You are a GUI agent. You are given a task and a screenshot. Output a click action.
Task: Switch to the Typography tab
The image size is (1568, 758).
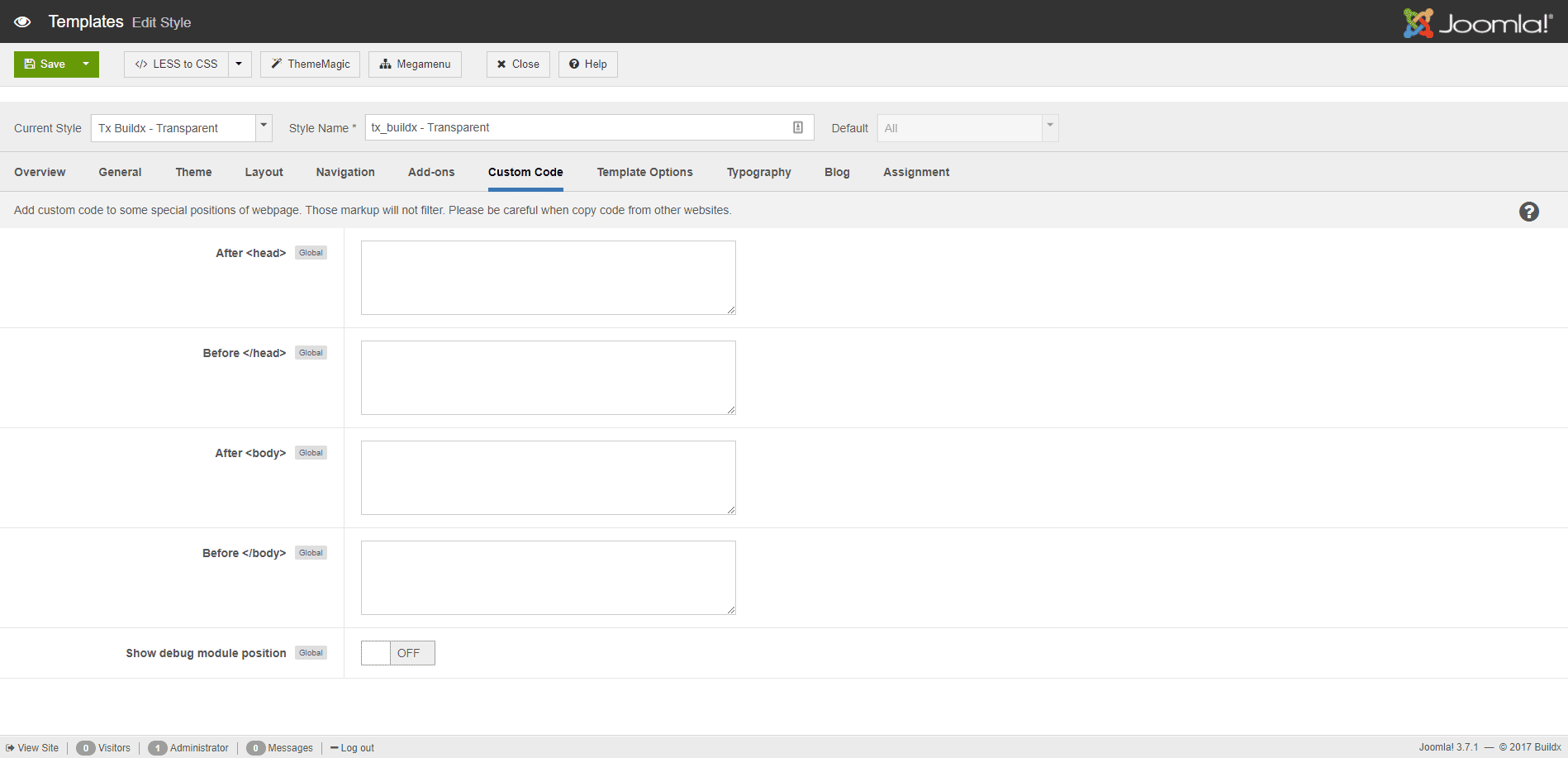click(758, 172)
